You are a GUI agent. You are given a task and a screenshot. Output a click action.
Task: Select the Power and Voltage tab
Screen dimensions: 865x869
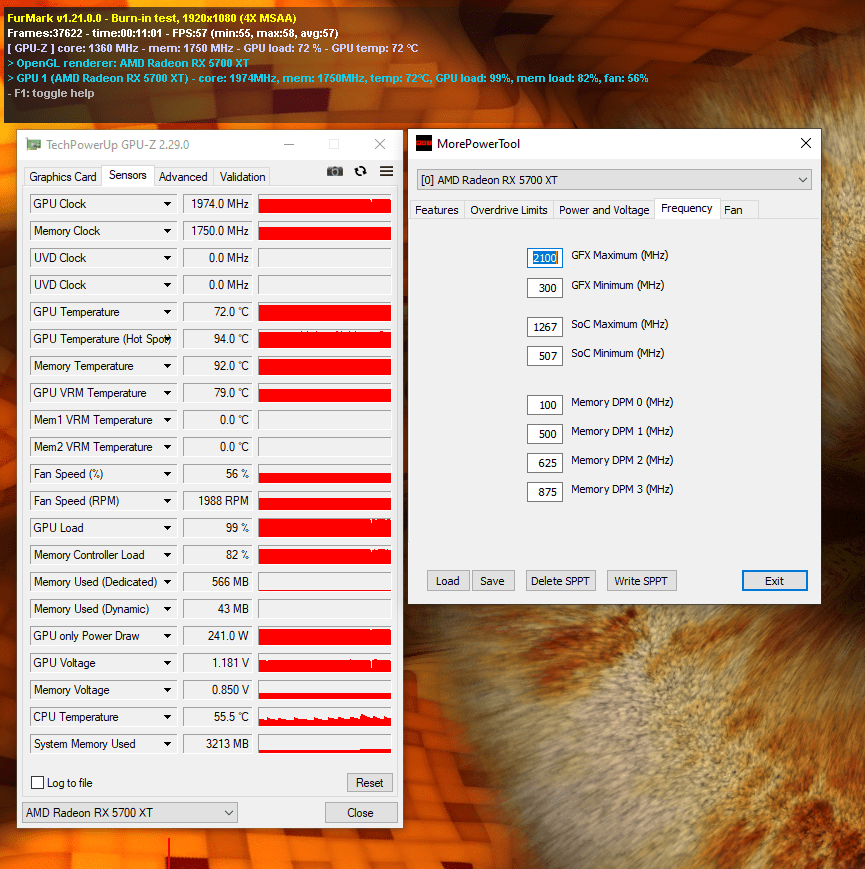pos(604,210)
